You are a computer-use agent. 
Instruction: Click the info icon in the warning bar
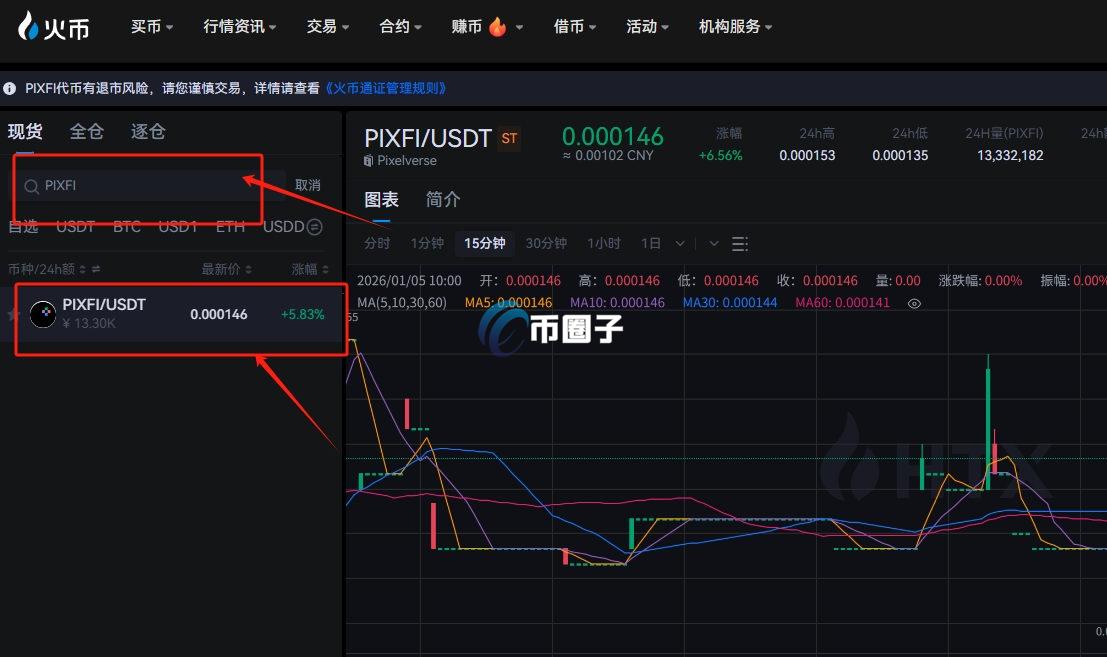(x=10, y=88)
